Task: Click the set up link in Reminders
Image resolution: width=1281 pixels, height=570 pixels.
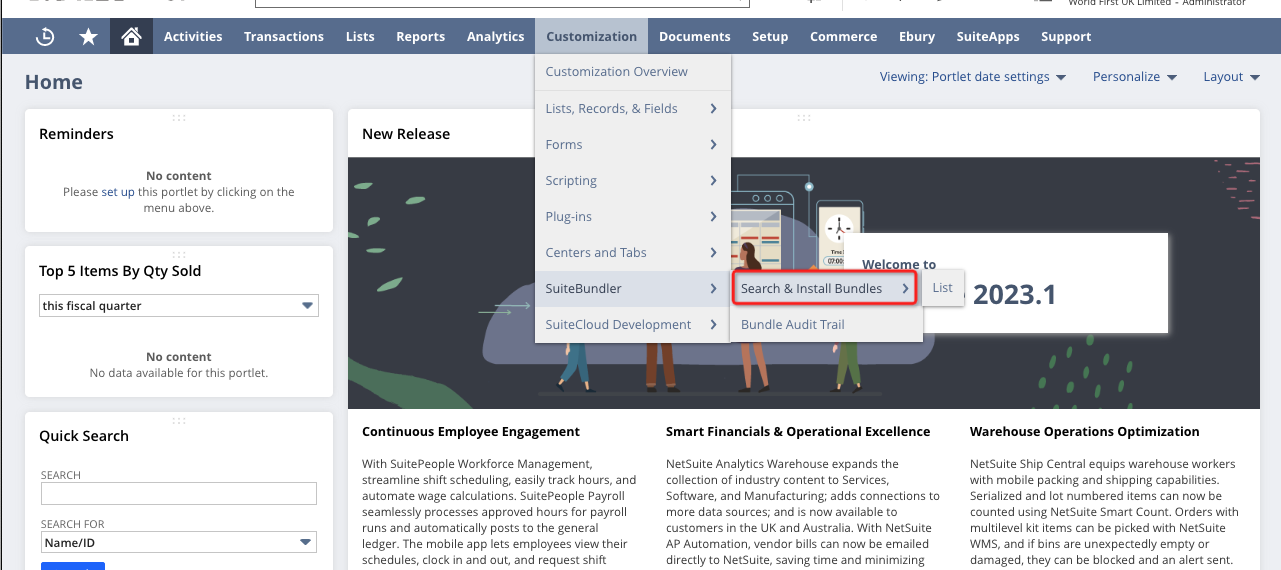Action: coord(118,192)
